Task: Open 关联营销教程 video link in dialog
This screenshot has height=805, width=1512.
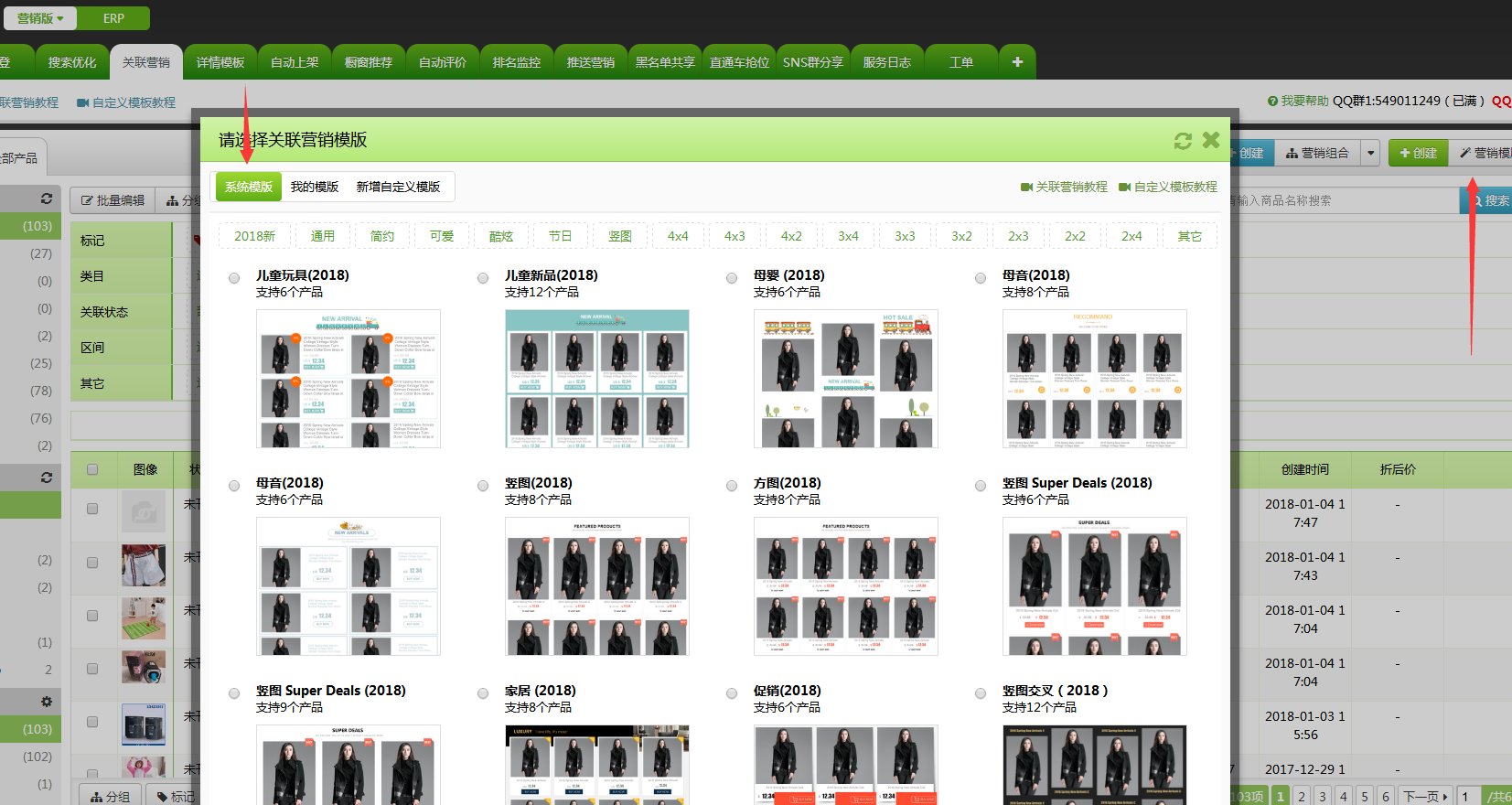Action: 1064,187
